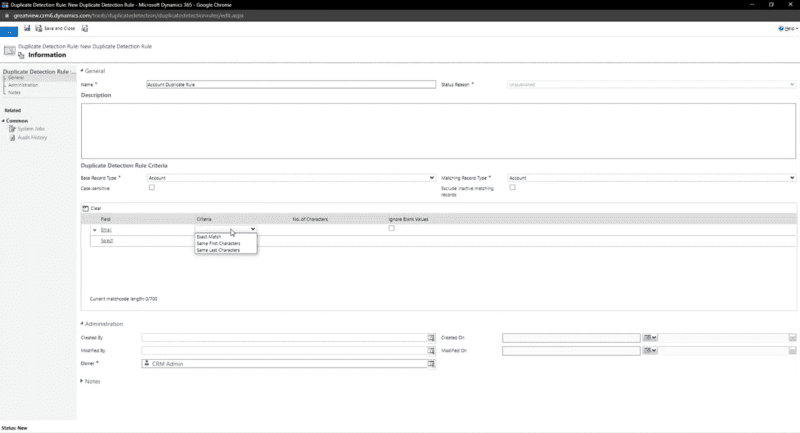Viewport: 800px width, 433px height.
Task: Click the No. of Characters column header
Action: [x=310, y=219]
